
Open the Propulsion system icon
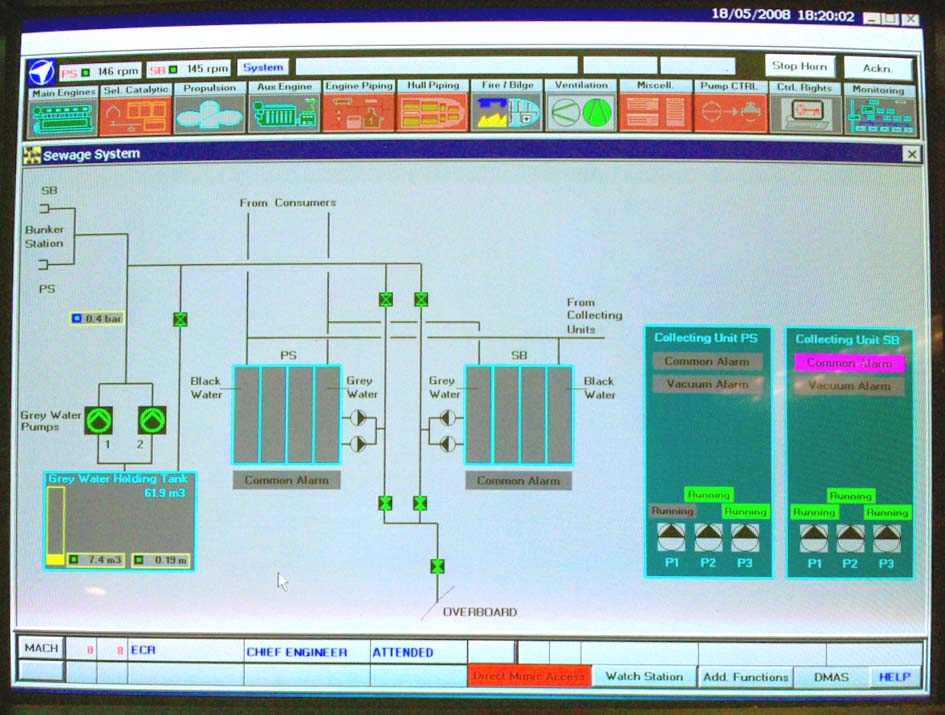(x=210, y=115)
